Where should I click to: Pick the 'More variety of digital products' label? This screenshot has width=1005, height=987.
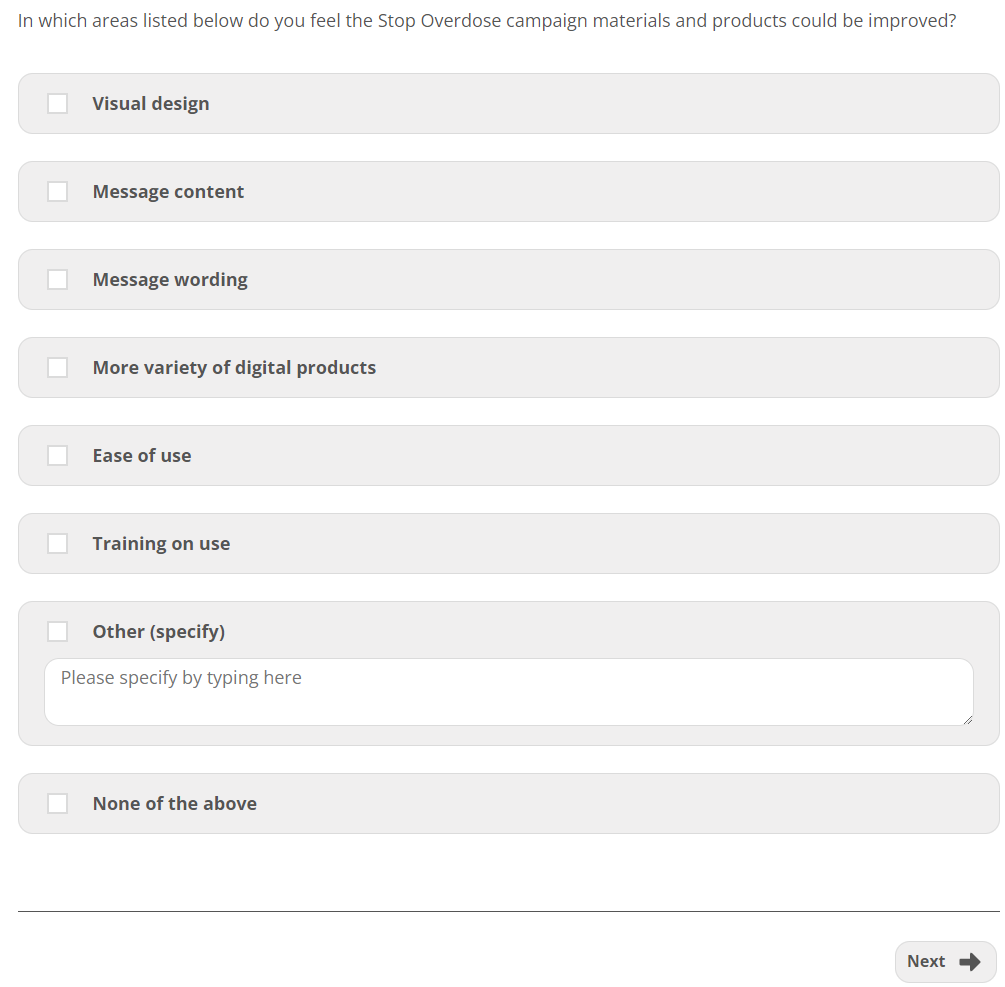tap(234, 368)
